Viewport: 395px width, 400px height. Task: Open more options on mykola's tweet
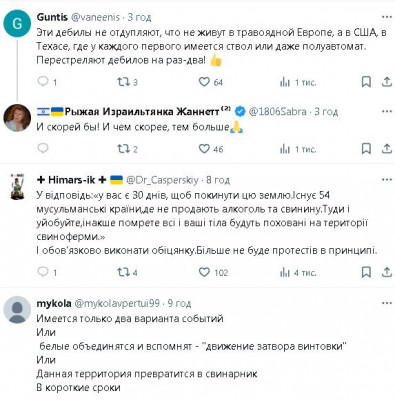click(x=387, y=303)
